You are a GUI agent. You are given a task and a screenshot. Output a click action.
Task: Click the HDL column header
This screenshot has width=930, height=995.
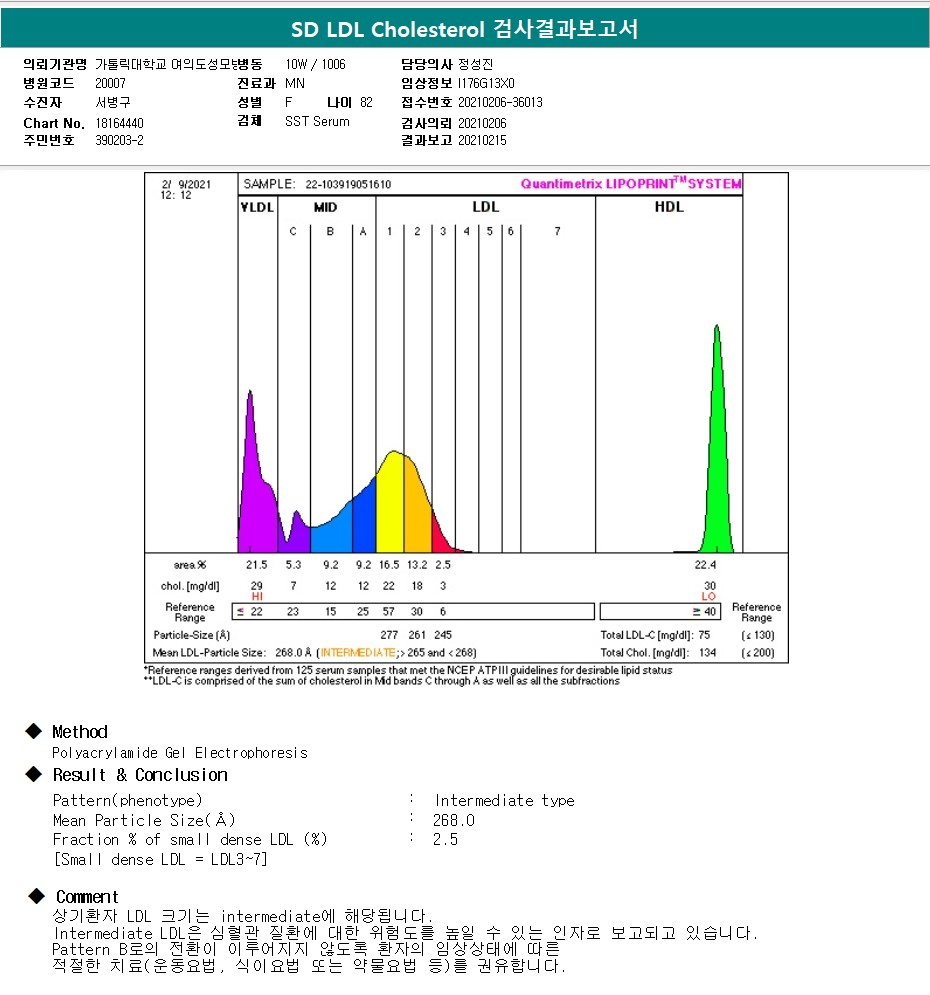669,207
